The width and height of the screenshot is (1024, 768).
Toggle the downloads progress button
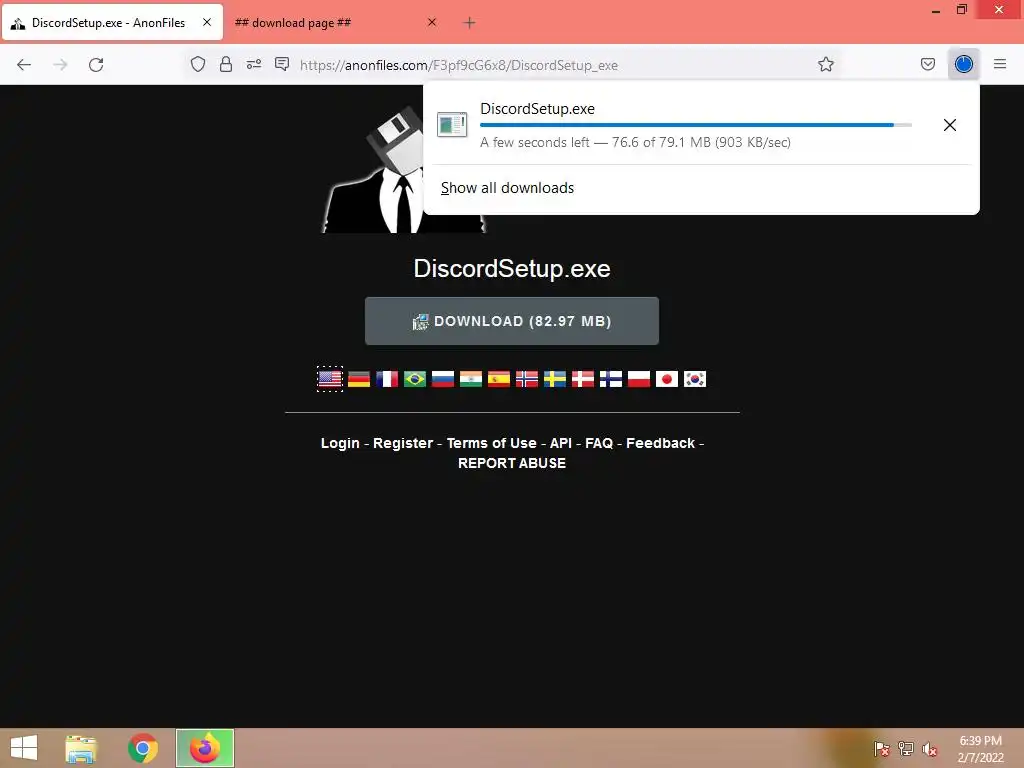[x=963, y=64]
